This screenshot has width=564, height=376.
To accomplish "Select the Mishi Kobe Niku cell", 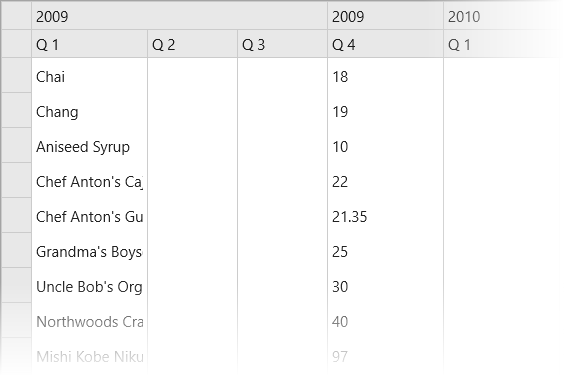I will point(90,357).
